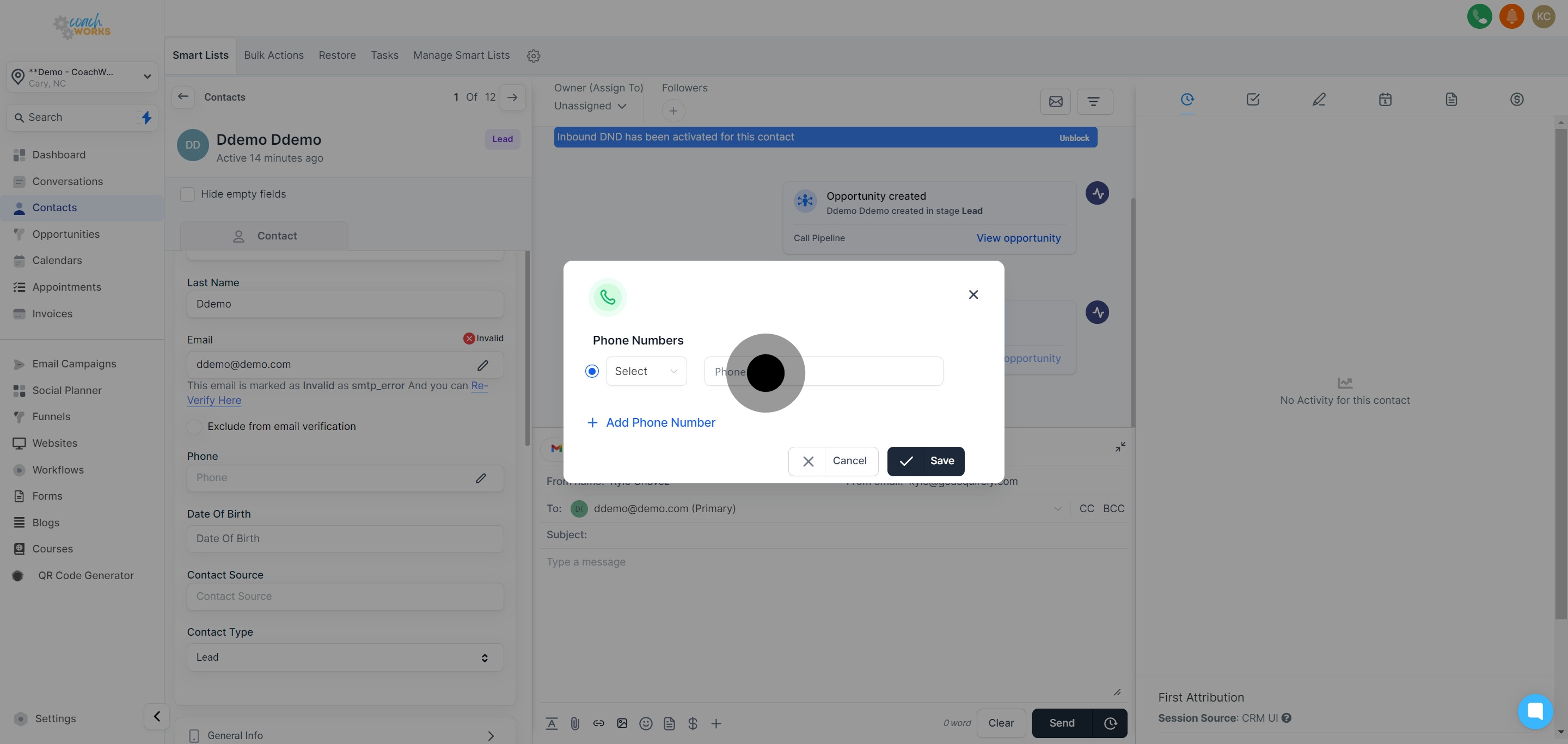The height and width of the screenshot is (744, 1568).
Task: Open the notes pencil icon in right panel
Action: click(x=1319, y=99)
